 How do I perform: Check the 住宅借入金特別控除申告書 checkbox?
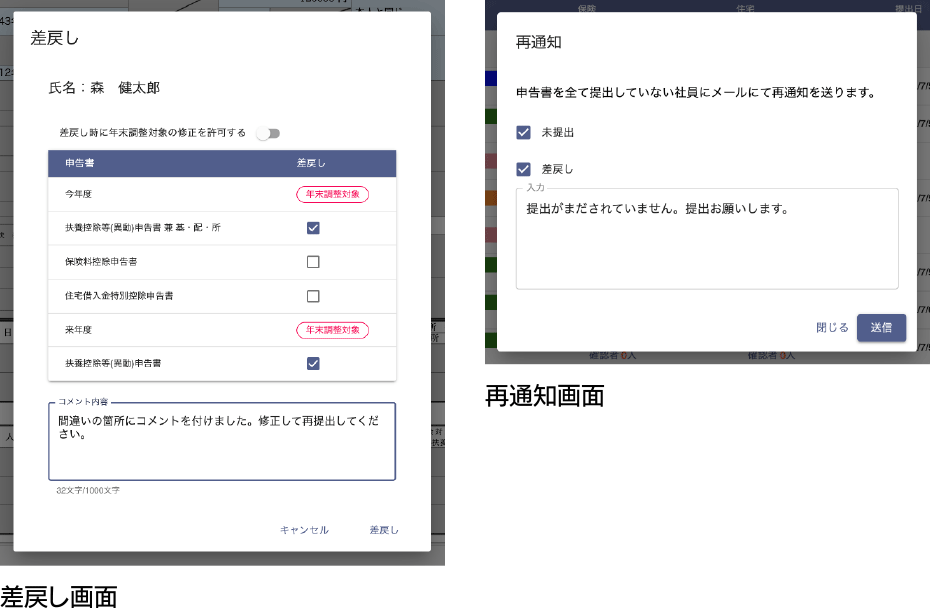(313, 296)
